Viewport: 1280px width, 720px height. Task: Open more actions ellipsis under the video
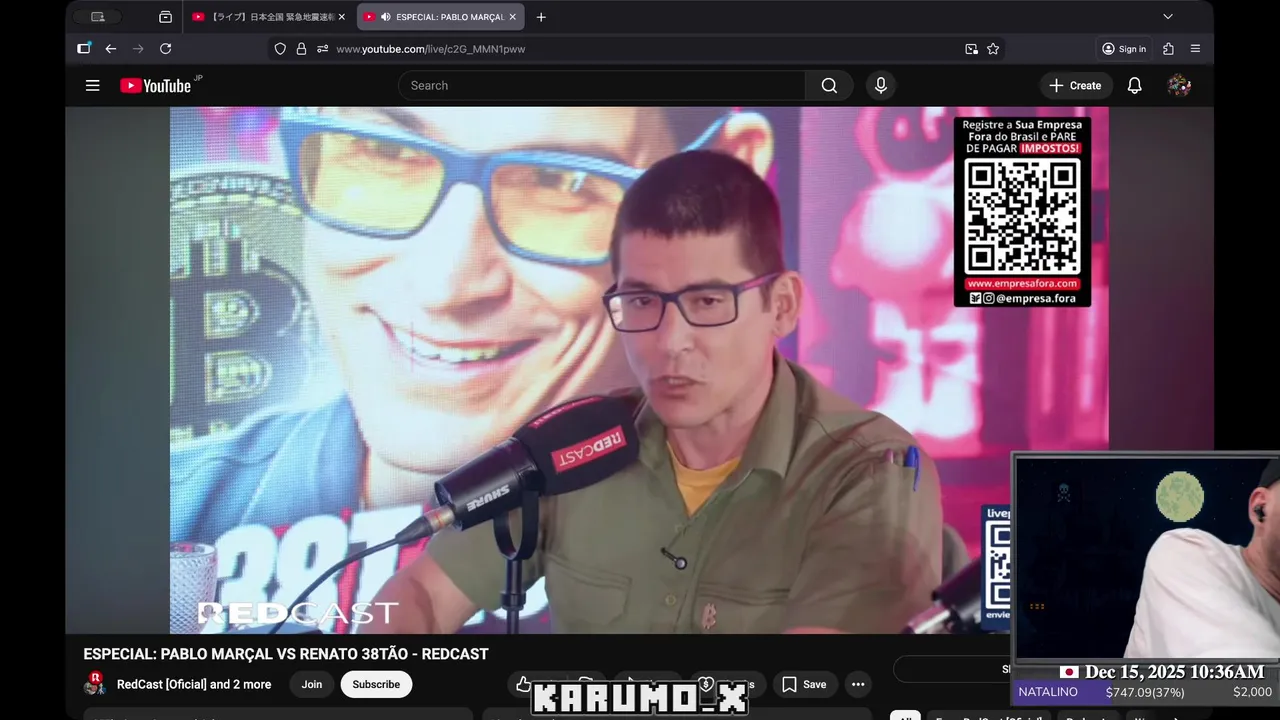point(857,684)
